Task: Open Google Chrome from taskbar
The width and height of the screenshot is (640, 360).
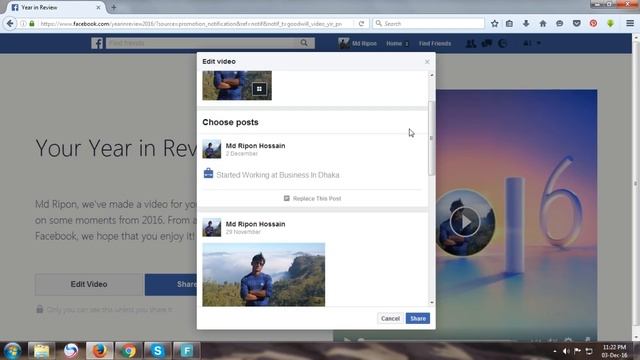Action: coord(128,351)
